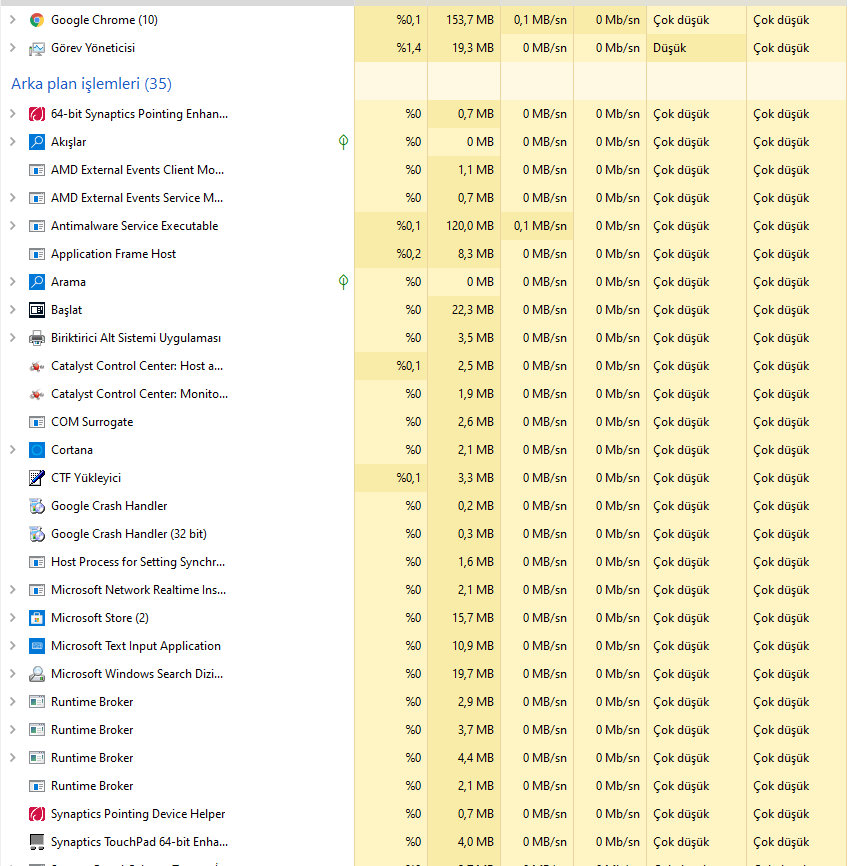Click the CTF Yükleyici pen icon
Screen dimensions: 849x866
[36, 478]
